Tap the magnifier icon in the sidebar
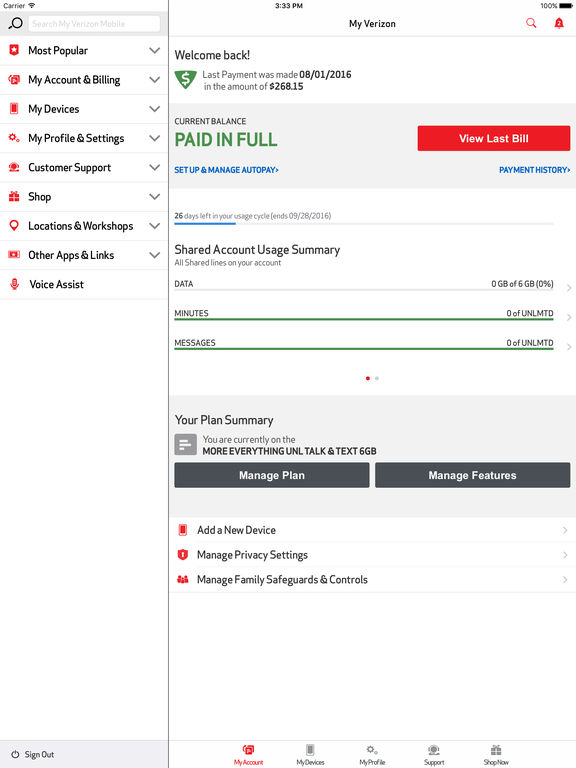 [15, 23]
